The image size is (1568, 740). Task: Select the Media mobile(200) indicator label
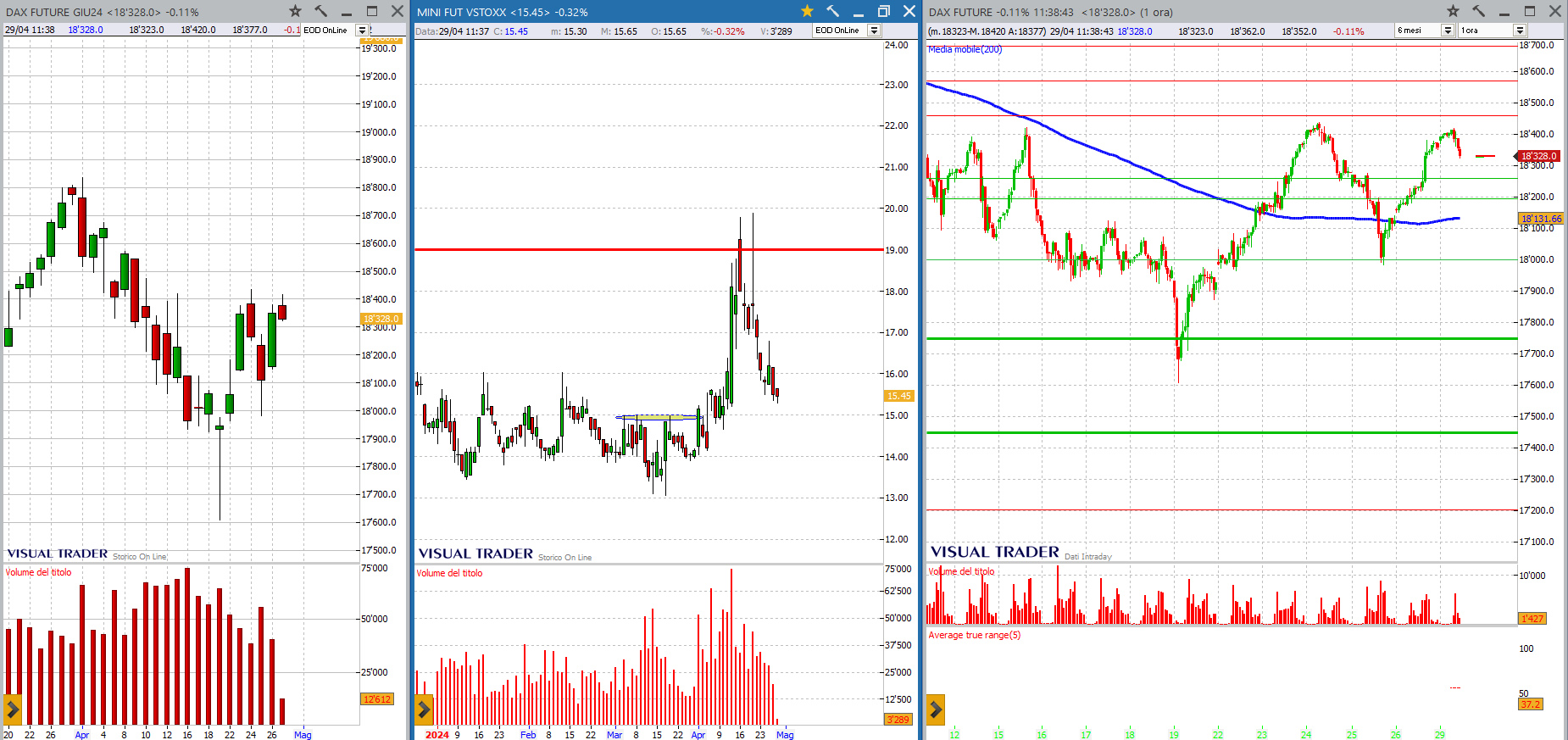(965, 49)
